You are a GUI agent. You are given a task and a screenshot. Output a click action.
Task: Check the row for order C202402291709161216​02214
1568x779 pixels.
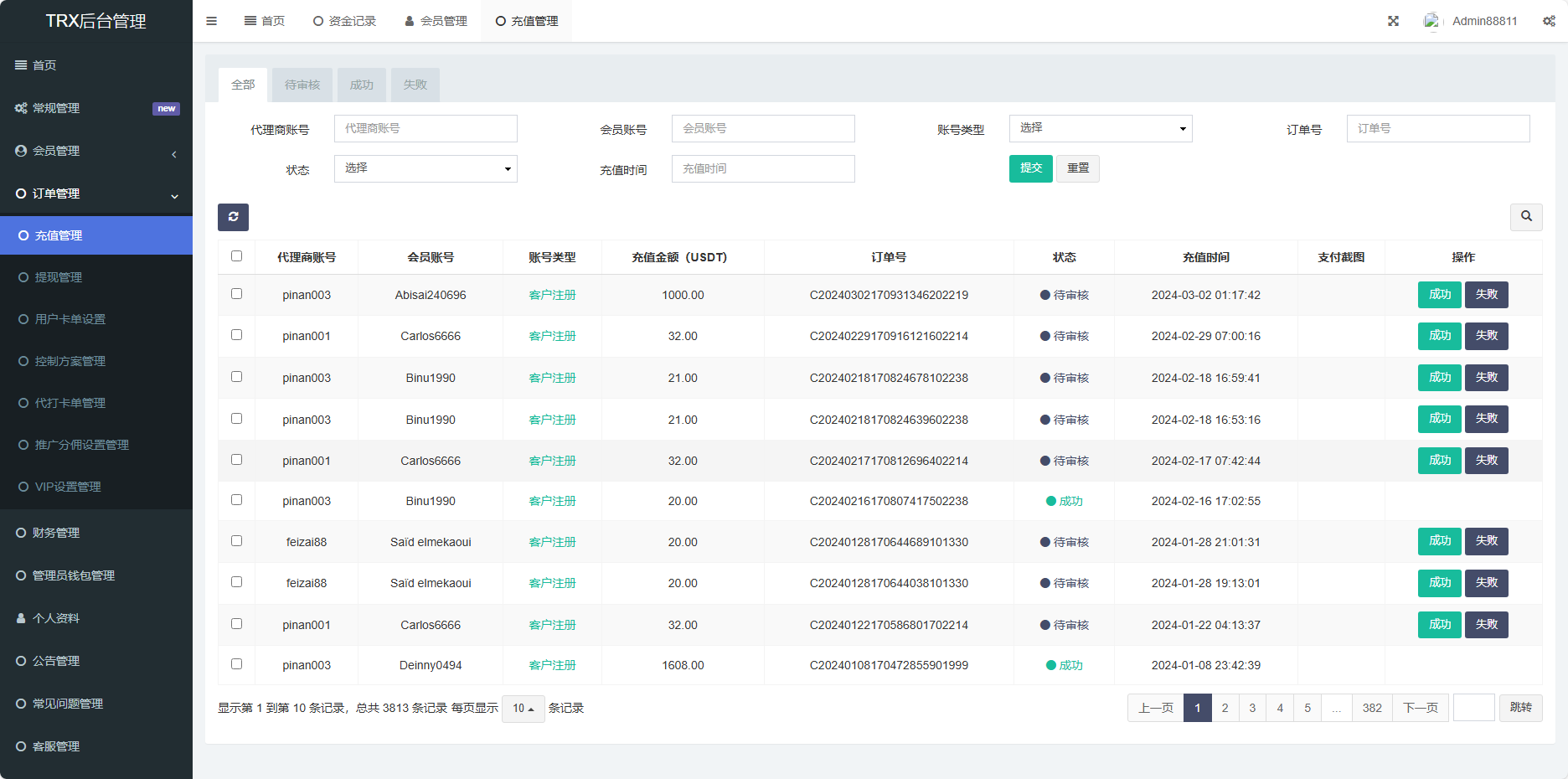tap(236, 335)
